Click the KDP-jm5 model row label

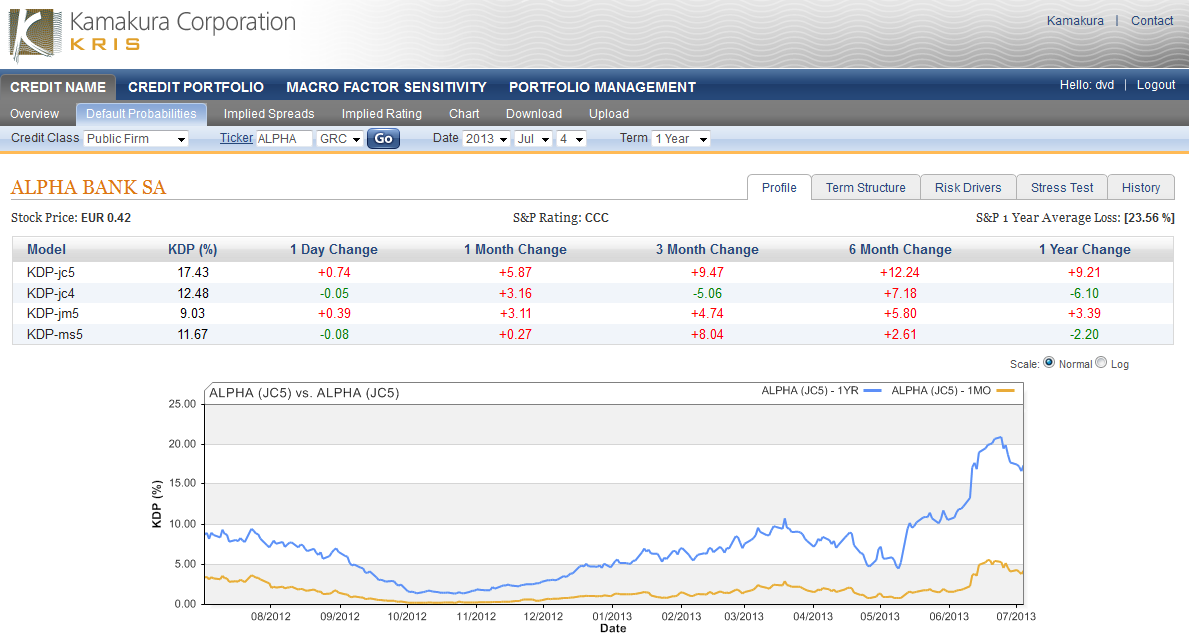tap(52, 313)
